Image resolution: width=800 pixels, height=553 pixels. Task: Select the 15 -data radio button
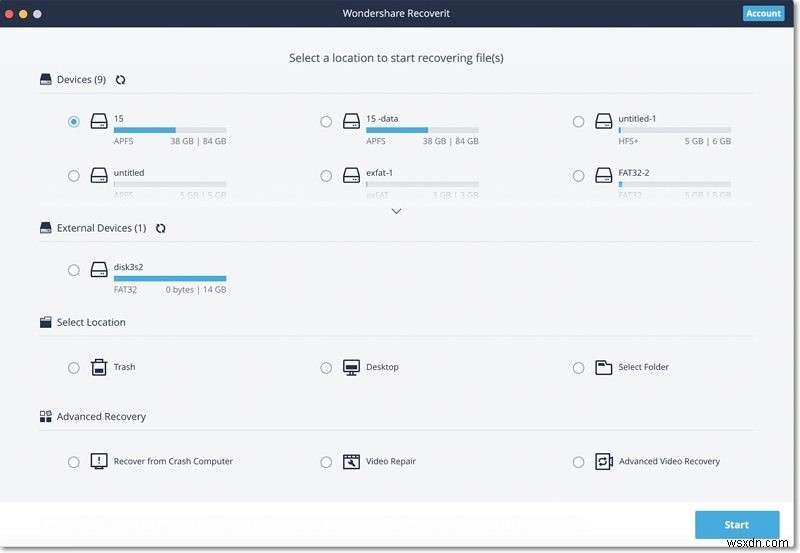click(326, 121)
